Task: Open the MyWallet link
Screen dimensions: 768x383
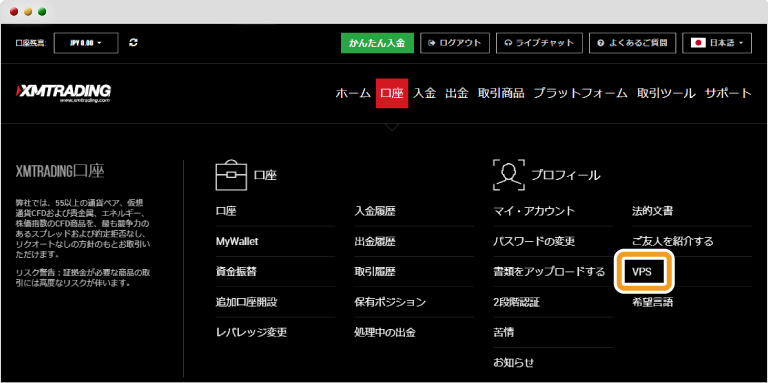Action: point(237,241)
